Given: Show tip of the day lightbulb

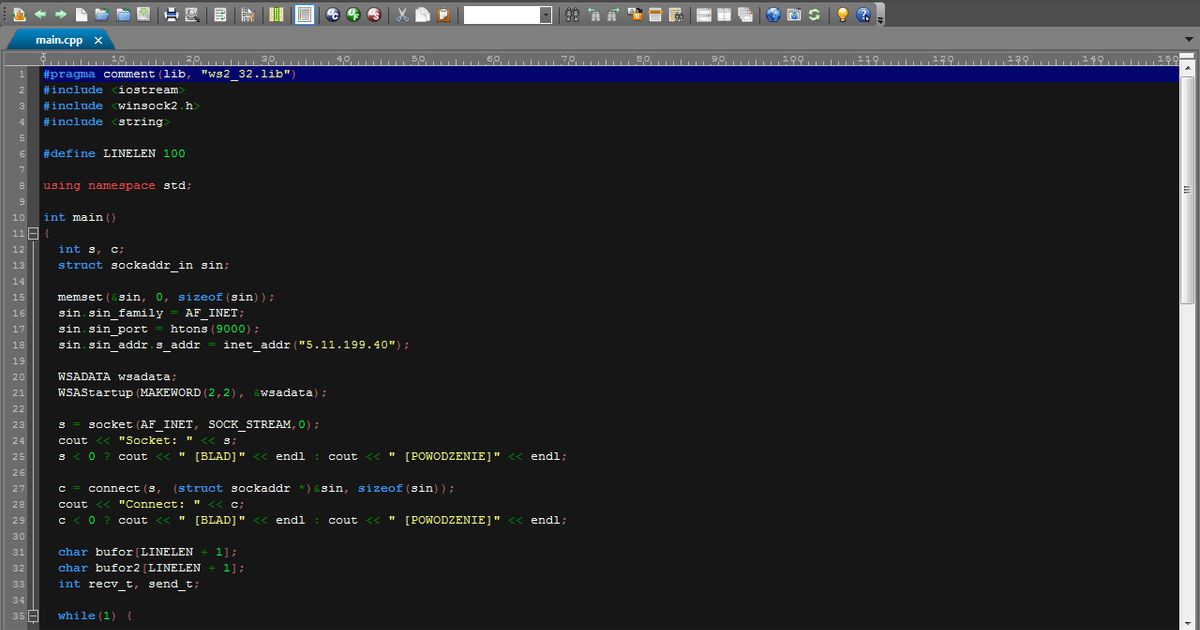Looking at the screenshot, I should 842,15.
